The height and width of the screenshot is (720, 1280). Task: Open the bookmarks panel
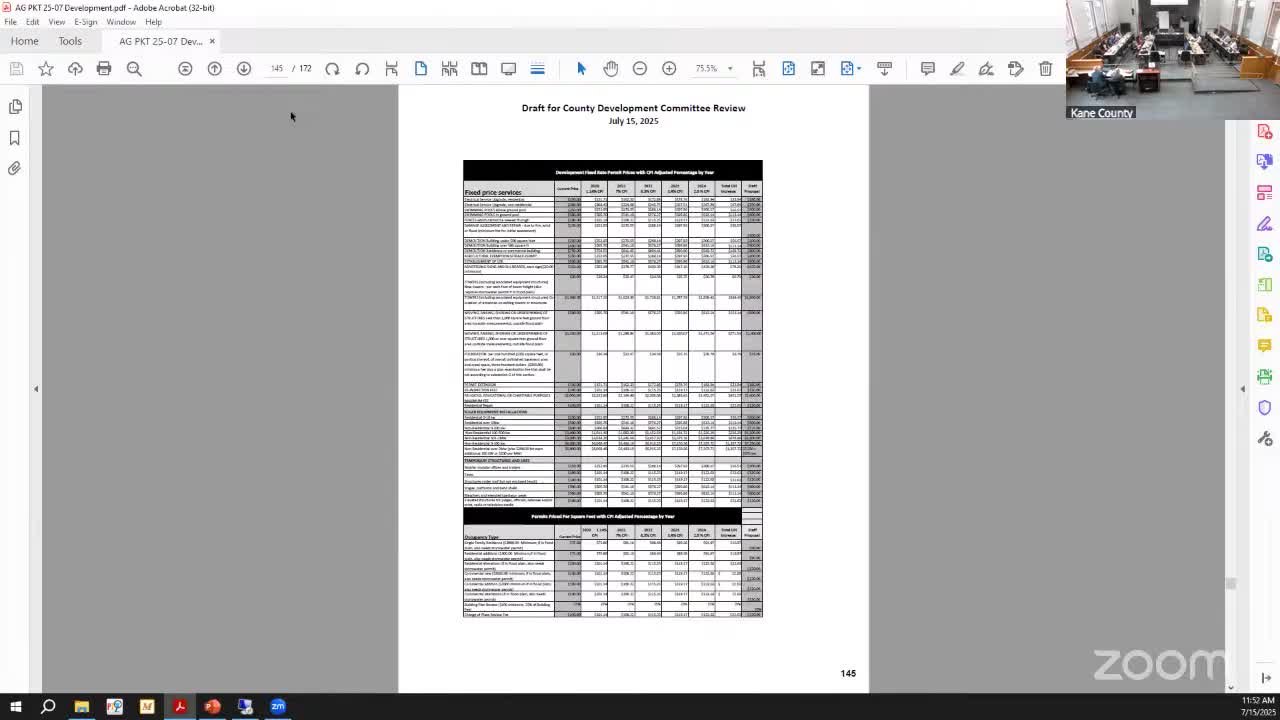pos(15,138)
